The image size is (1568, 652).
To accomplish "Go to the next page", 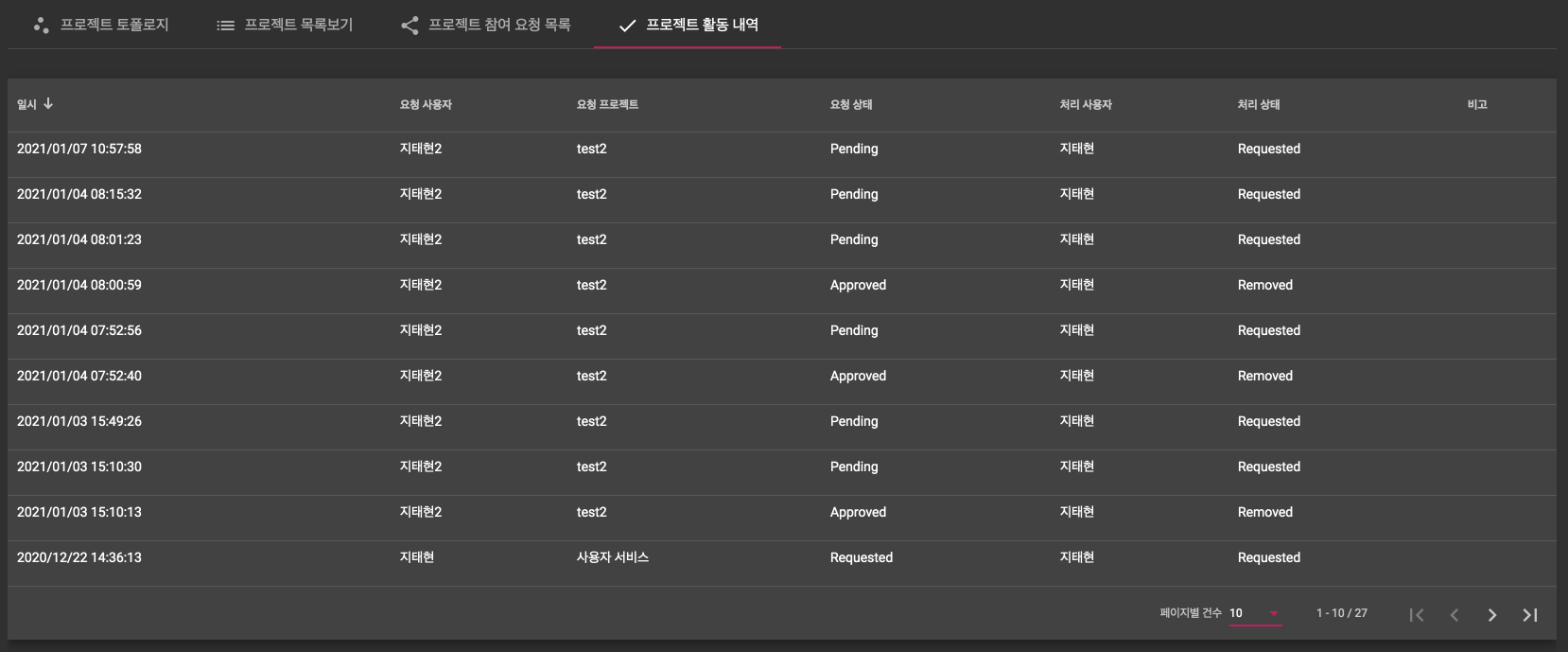I will pyautogui.click(x=1491, y=615).
